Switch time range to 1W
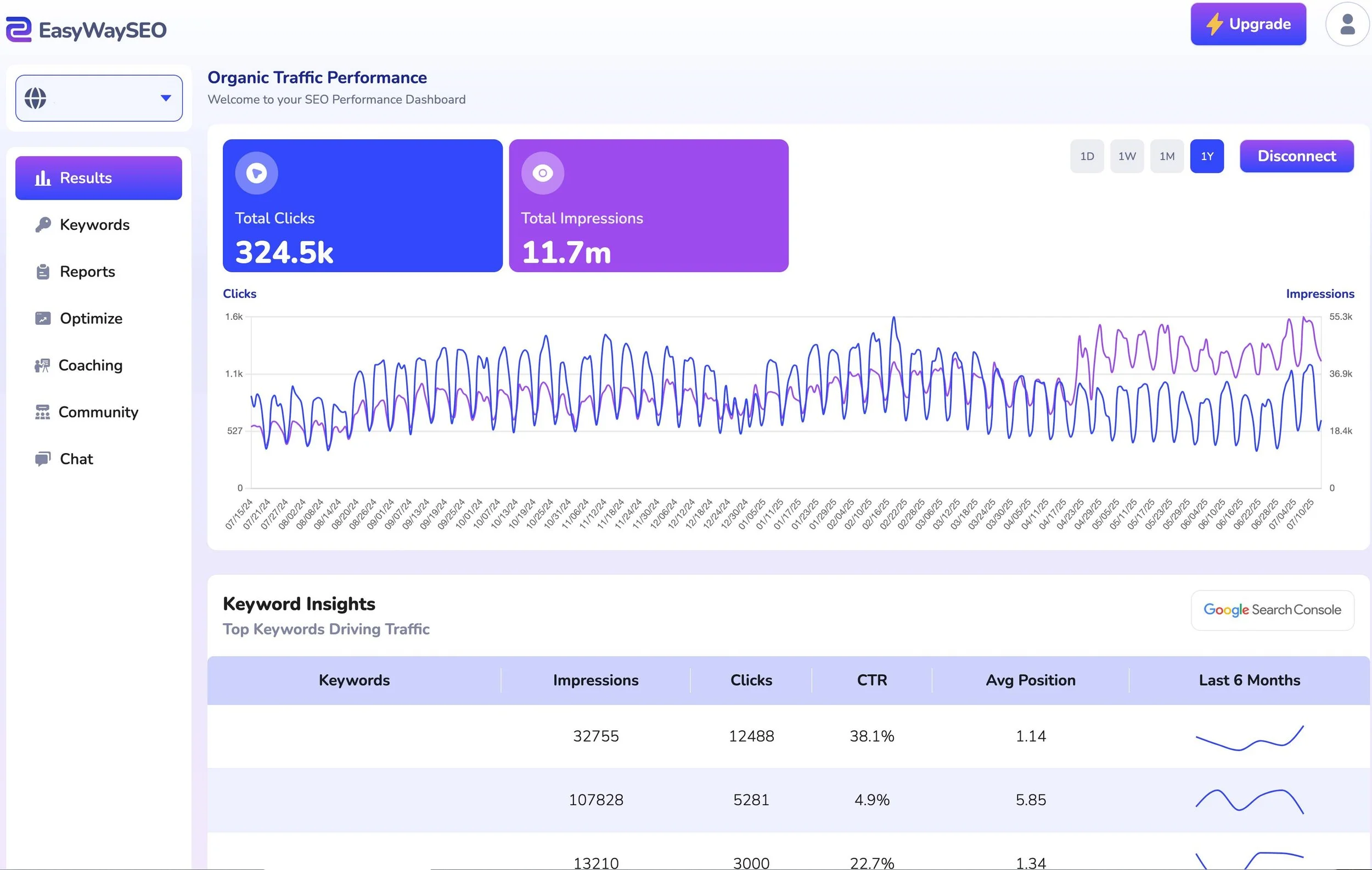 coord(1127,156)
